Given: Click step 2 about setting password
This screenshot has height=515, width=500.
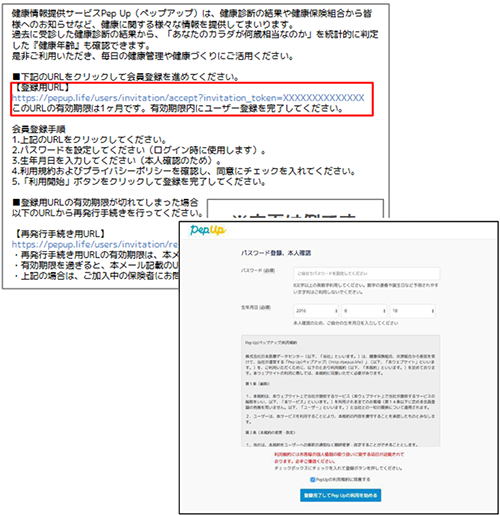Looking at the screenshot, I should [x=139, y=150].
